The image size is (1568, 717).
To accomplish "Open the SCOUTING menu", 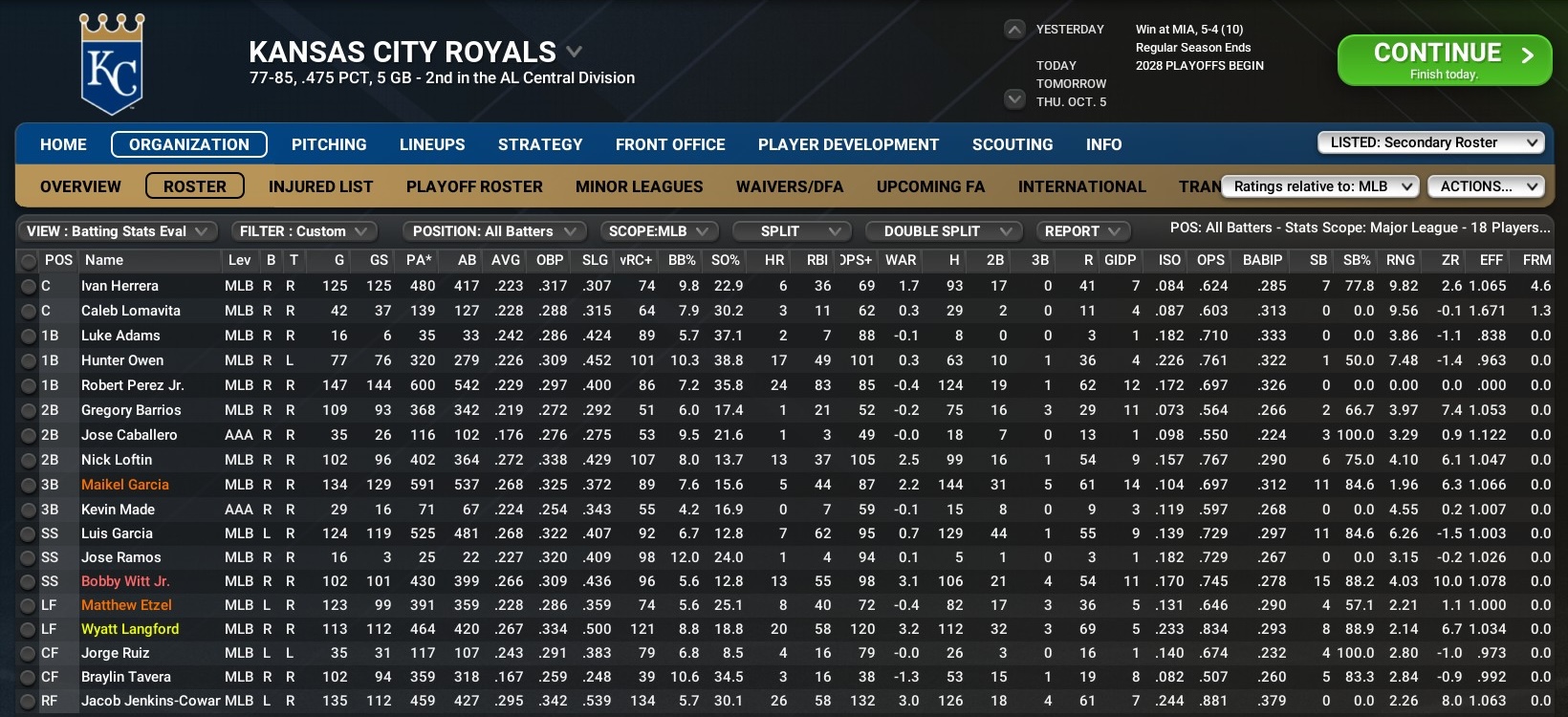I will 1013,144.
